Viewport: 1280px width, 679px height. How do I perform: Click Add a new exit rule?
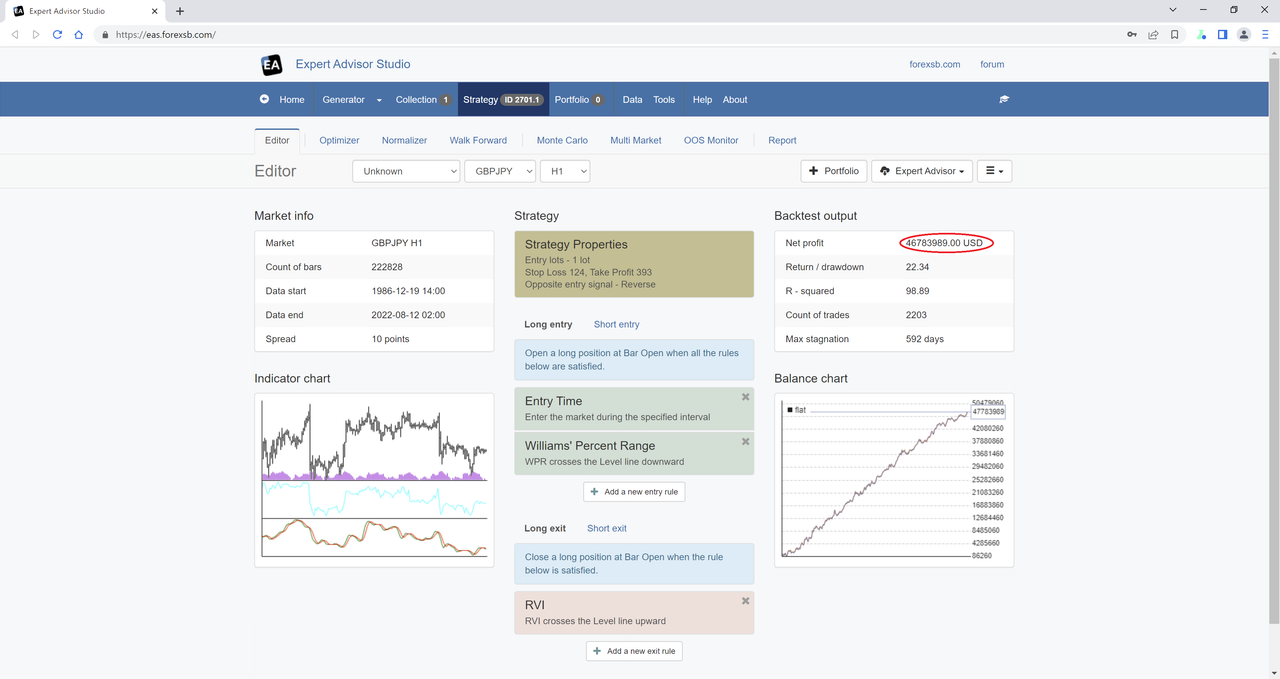coord(634,651)
